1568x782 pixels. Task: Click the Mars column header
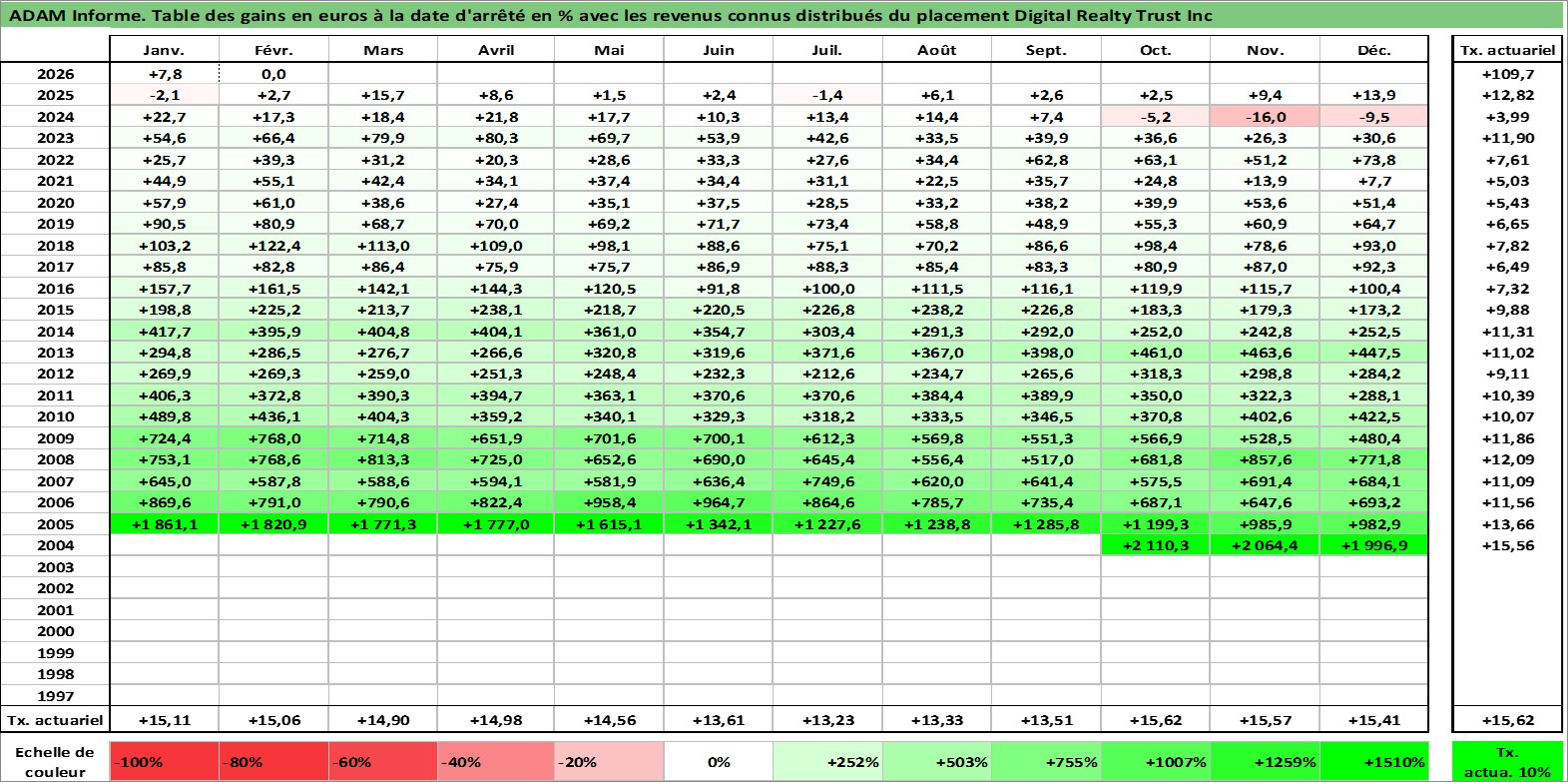tap(383, 50)
